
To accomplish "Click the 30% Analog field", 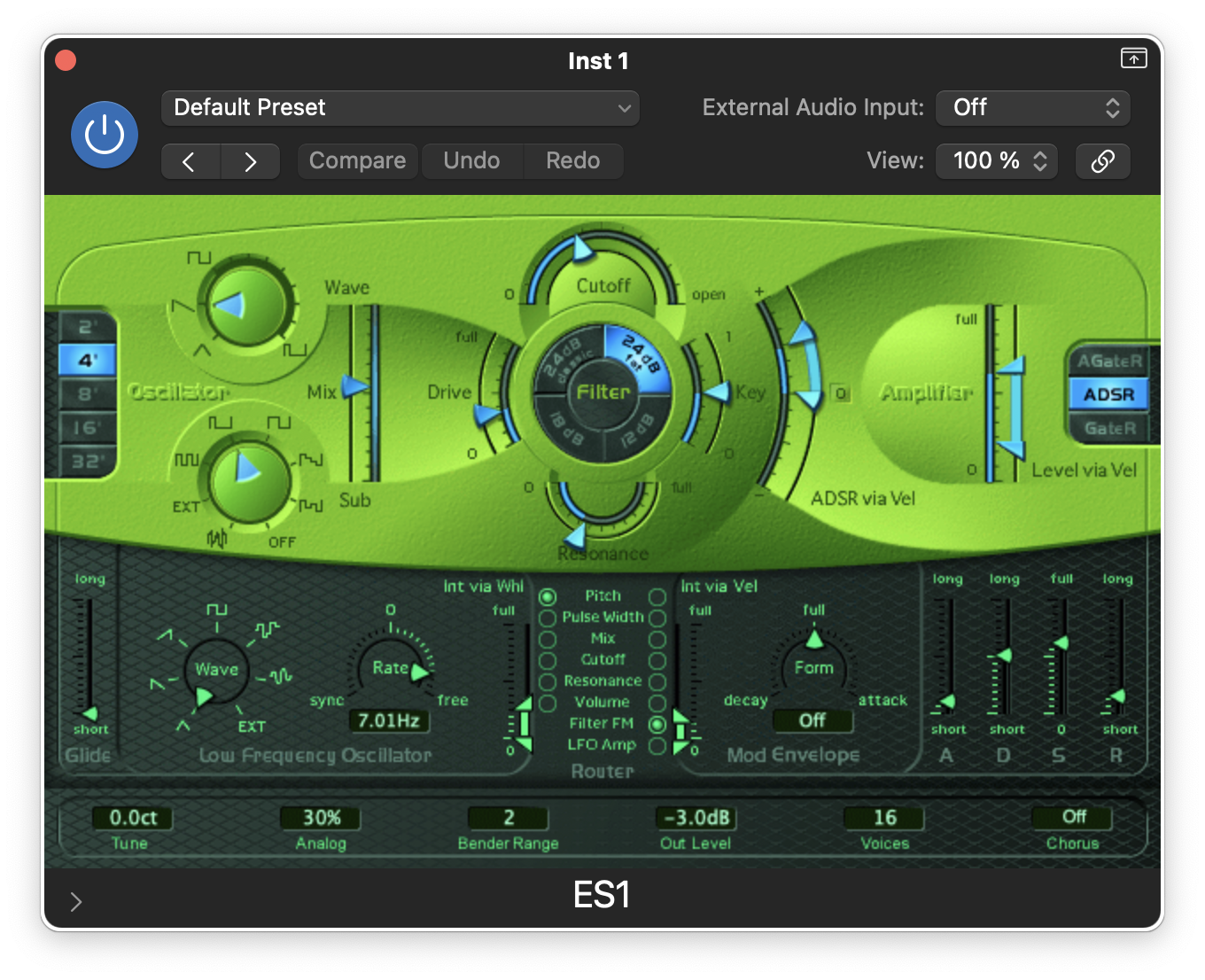I will pos(321,818).
